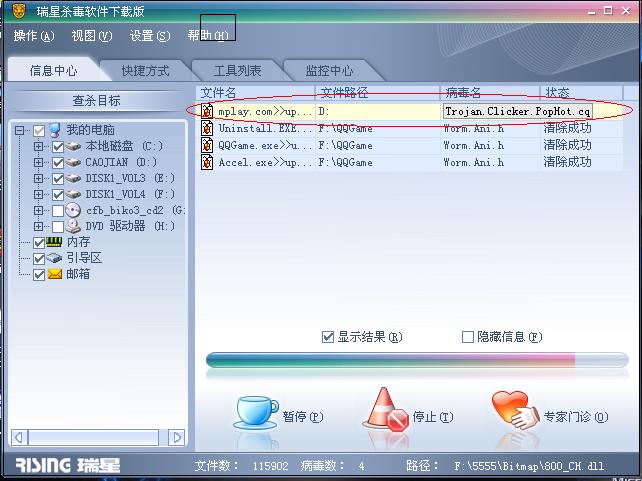Expand the DISK1_VOL3 E: node

tap(38, 178)
